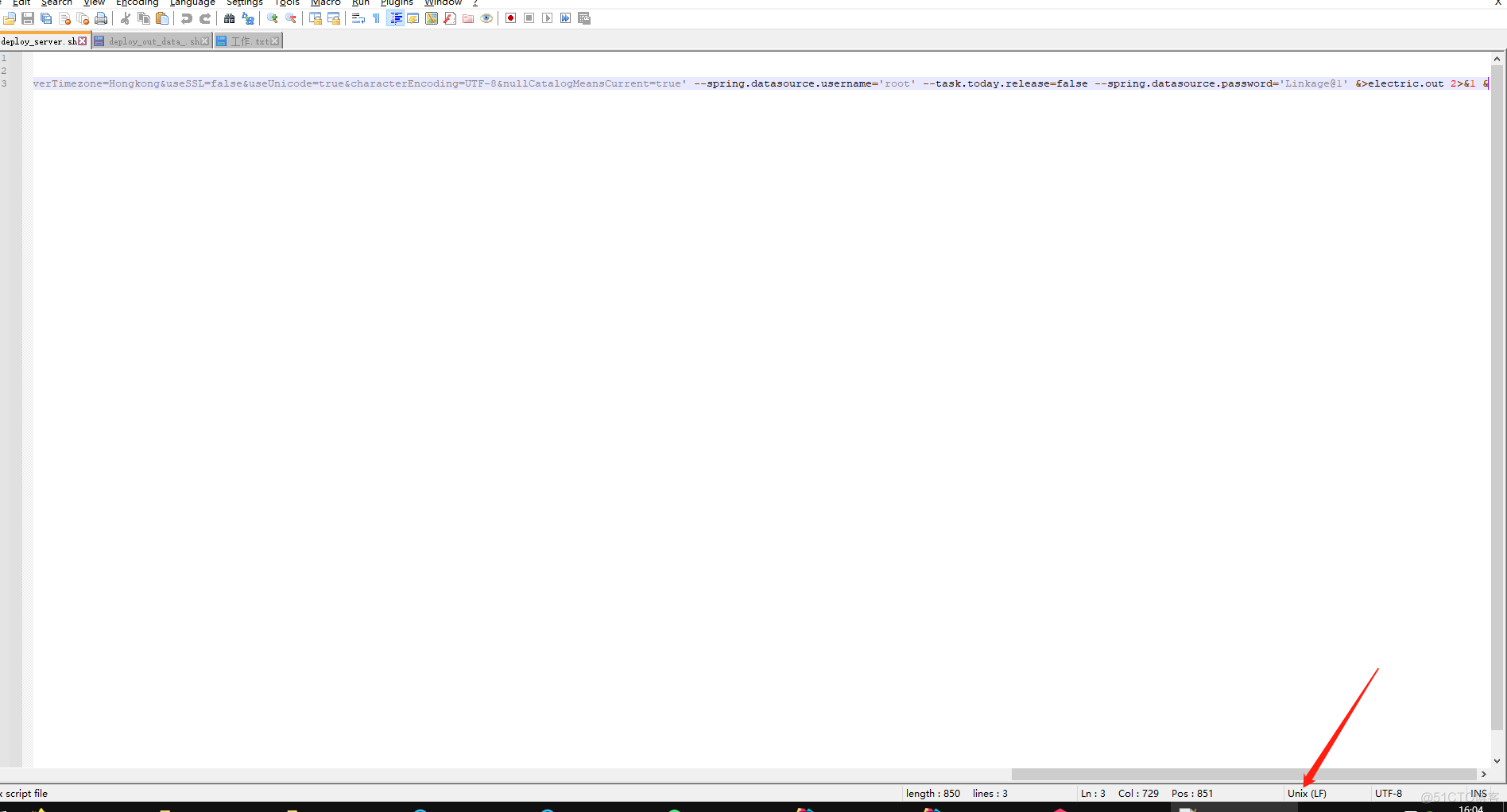The height and width of the screenshot is (812, 1507).
Task: Open the User Defined Language dialog icon
Action: pos(413,18)
